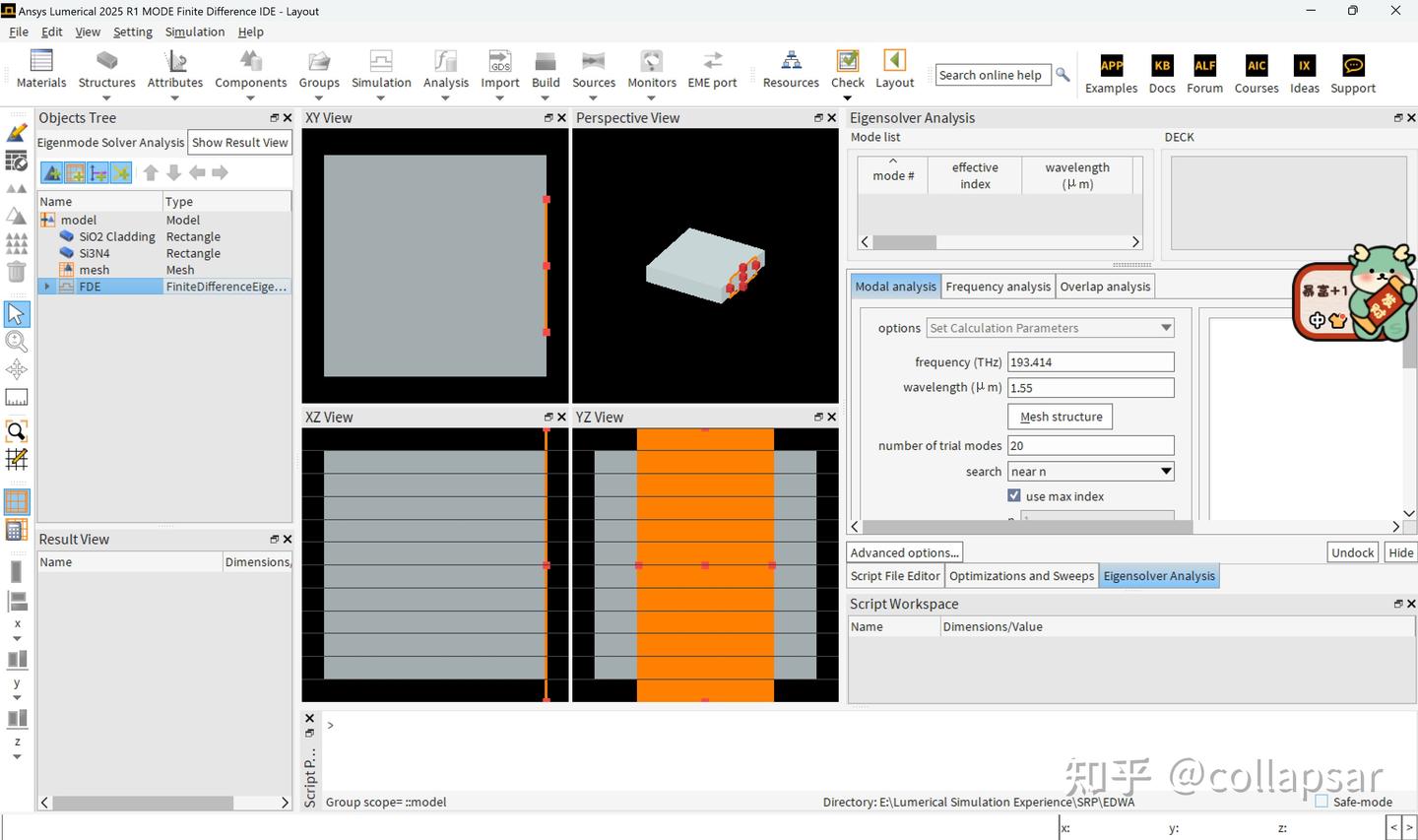The height and width of the screenshot is (840, 1418).
Task: Toggle Safe-mode in the status bar
Action: tap(1321, 802)
